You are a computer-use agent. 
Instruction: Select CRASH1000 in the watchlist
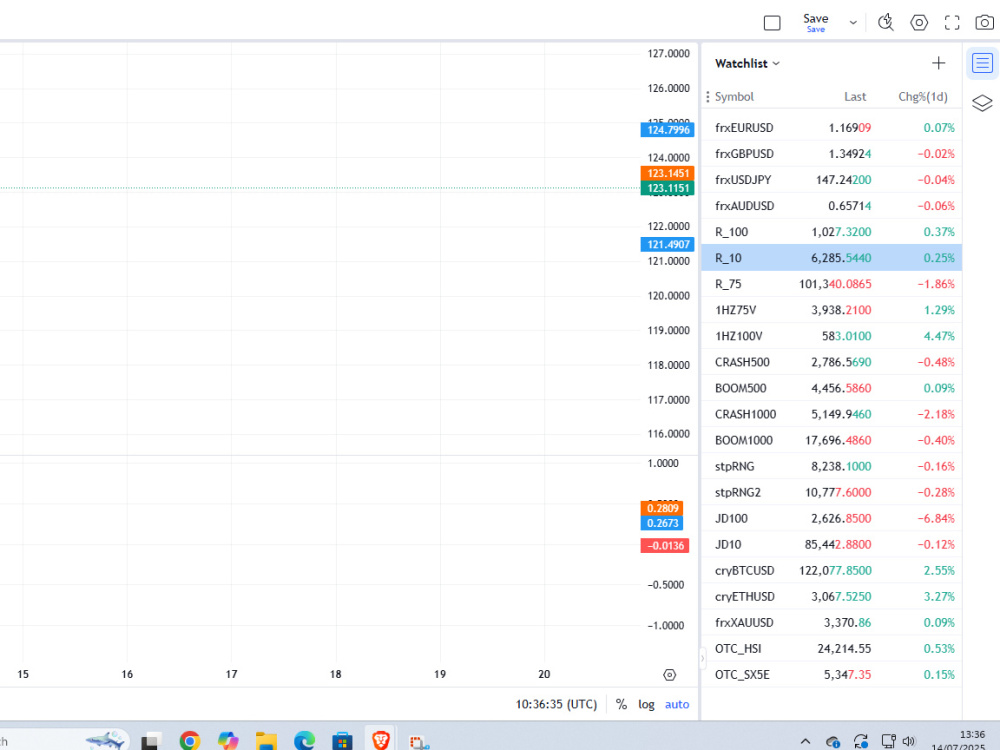coord(831,415)
